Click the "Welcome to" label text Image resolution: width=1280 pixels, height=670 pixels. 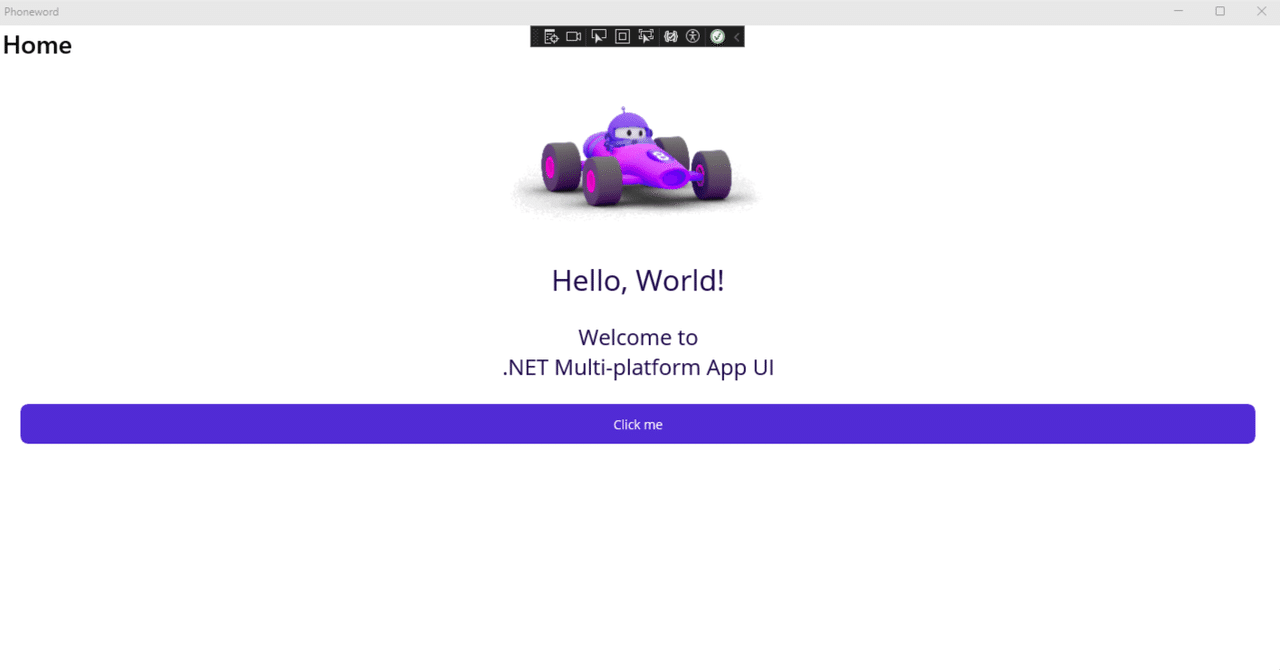[638, 337]
